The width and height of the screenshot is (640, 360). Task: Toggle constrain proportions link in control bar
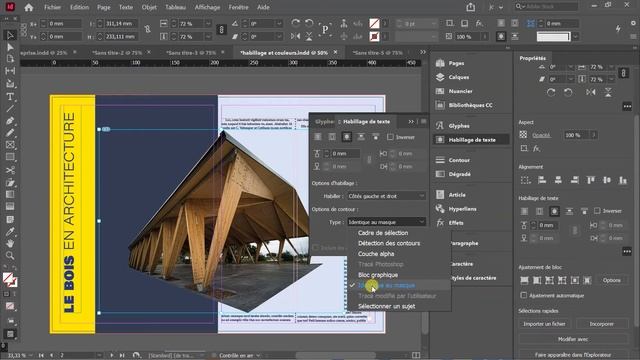coord(221,30)
